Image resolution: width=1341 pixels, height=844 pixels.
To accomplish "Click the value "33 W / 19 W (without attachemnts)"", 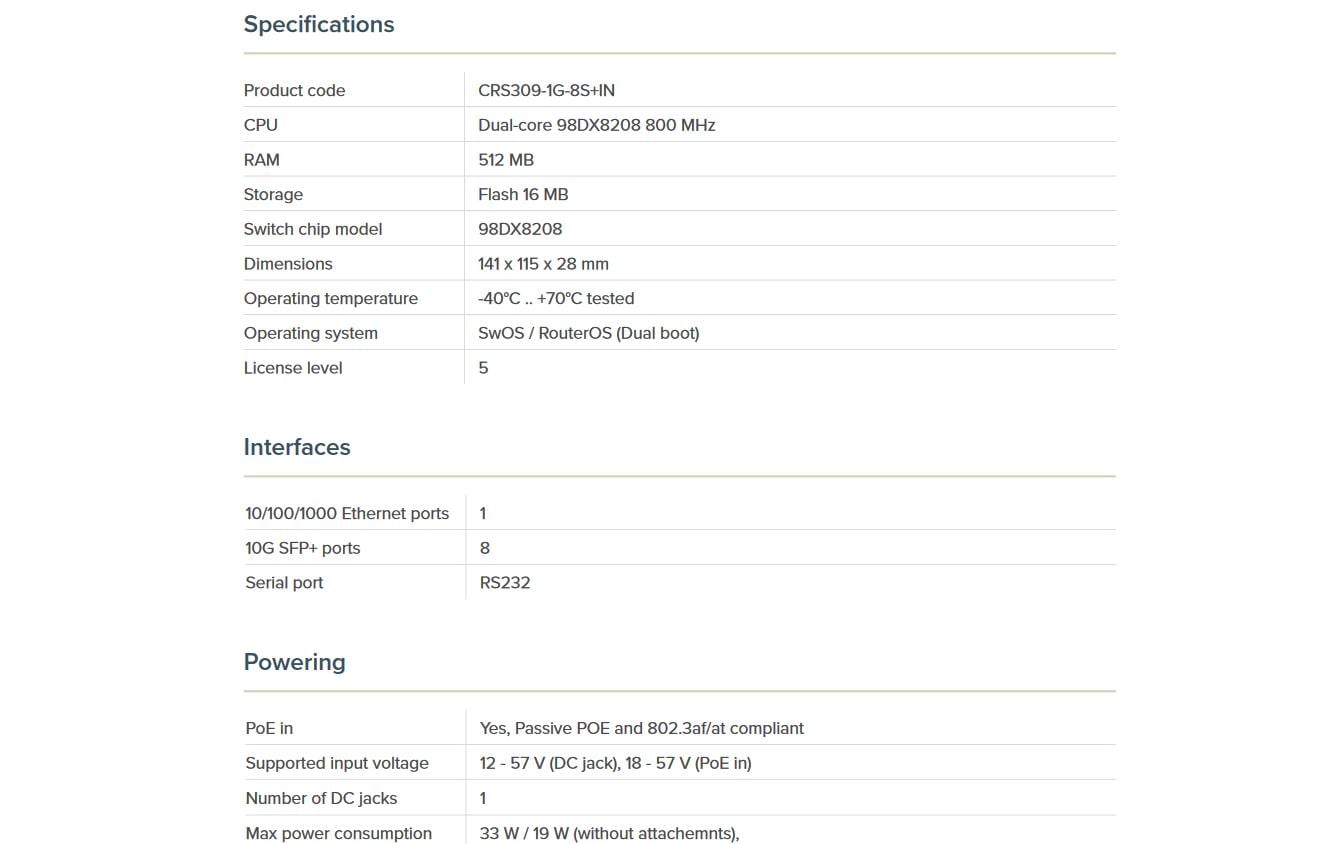I will pyautogui.click(x=609, y=834).
